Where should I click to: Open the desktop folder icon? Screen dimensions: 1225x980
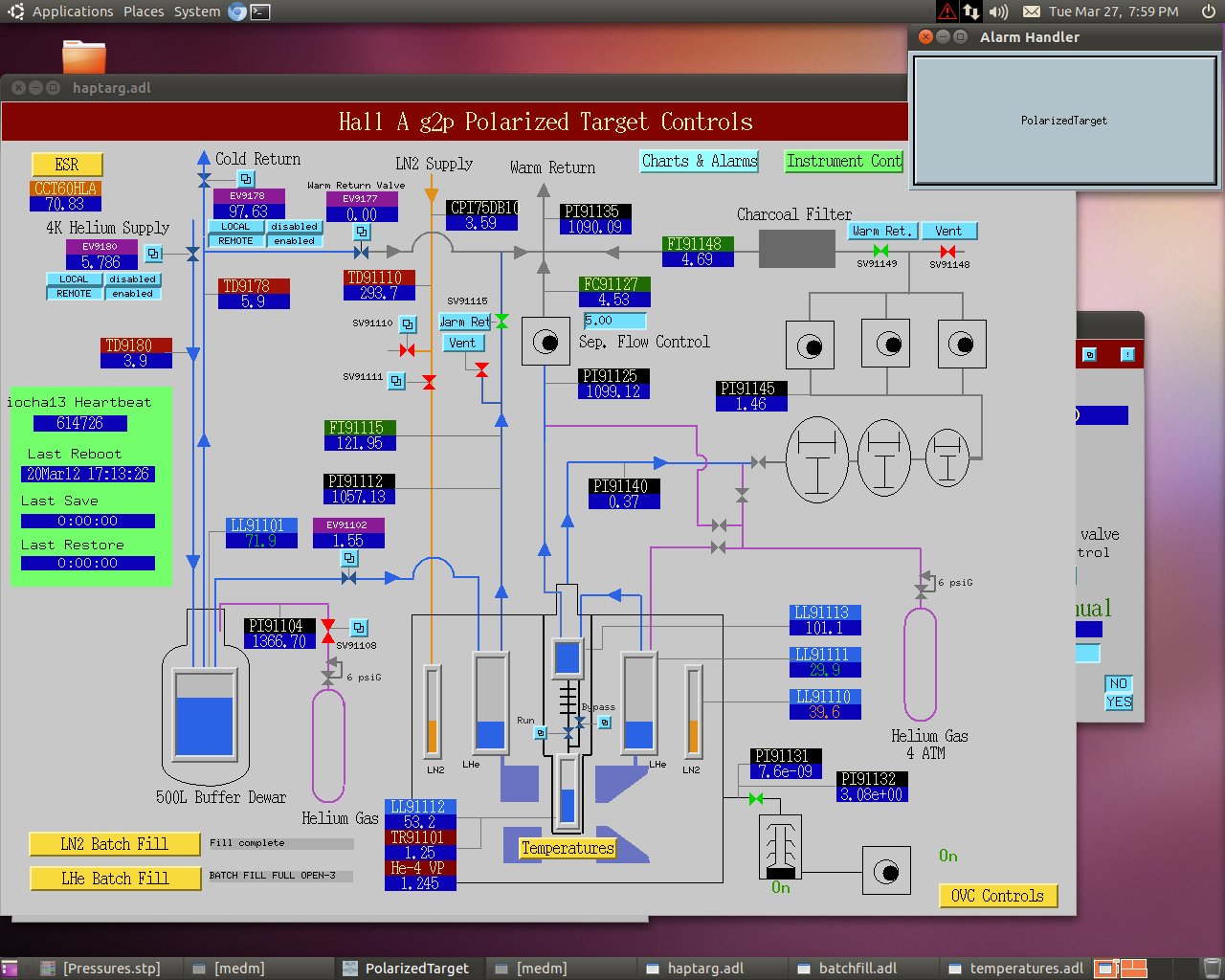coord(84,56)
